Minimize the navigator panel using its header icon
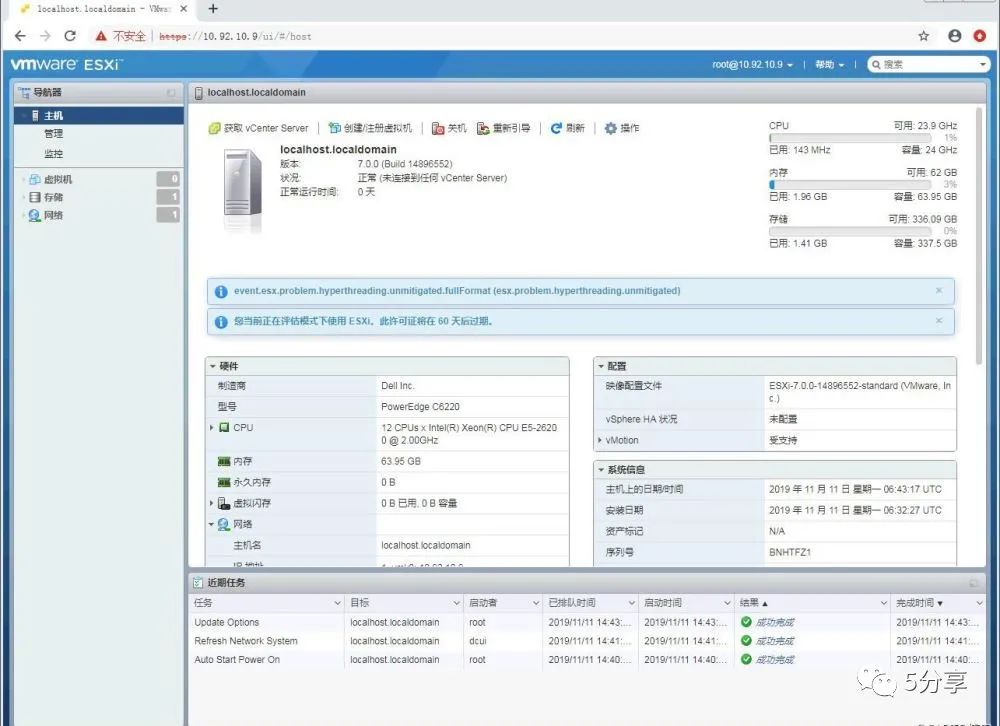The image size is (1000, 726). click(171, 93)
